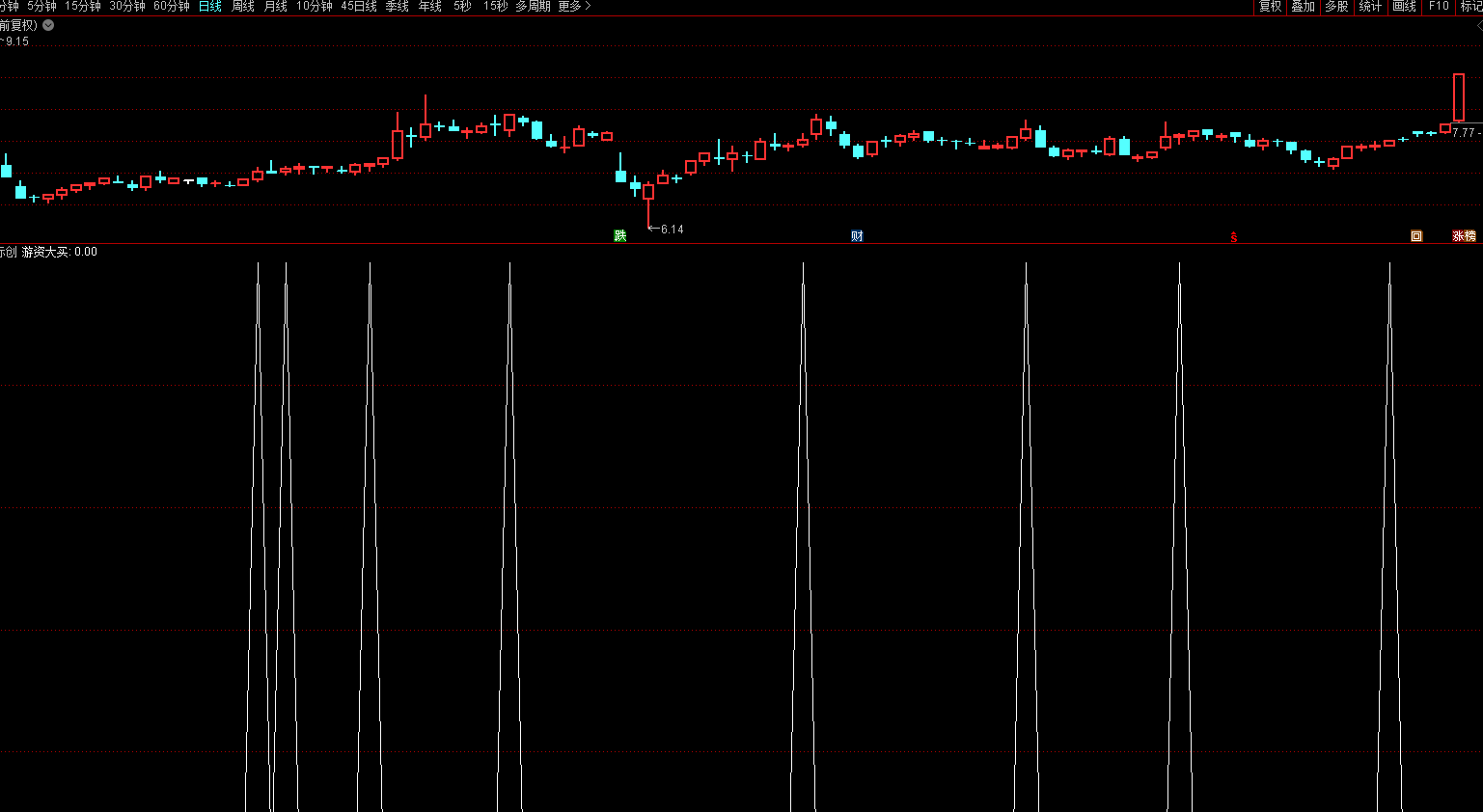Screen dimensions: 1483x812
Task: Open the 前复权 adjustment dropdown arrow
Action: tap(48, 26)
